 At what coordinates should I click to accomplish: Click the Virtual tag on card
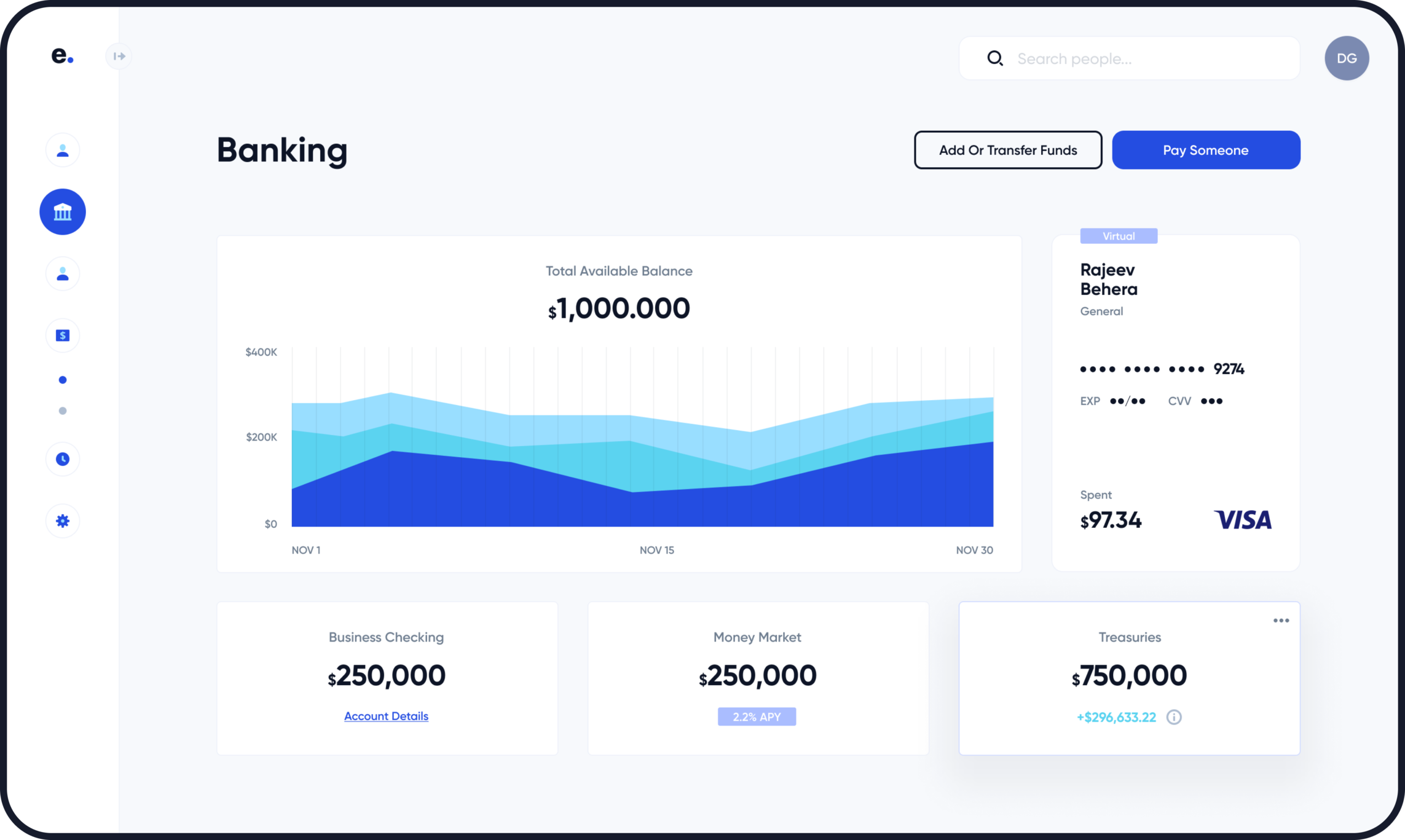point(1118,236)
